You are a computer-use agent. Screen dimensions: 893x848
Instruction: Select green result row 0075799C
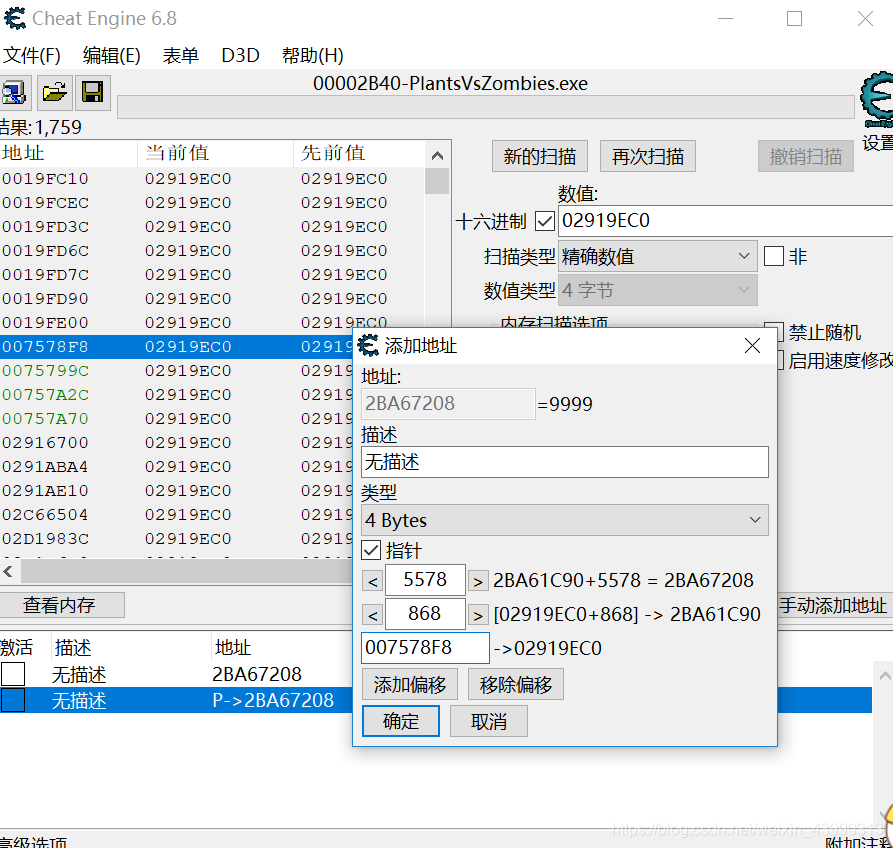(177, 371)
